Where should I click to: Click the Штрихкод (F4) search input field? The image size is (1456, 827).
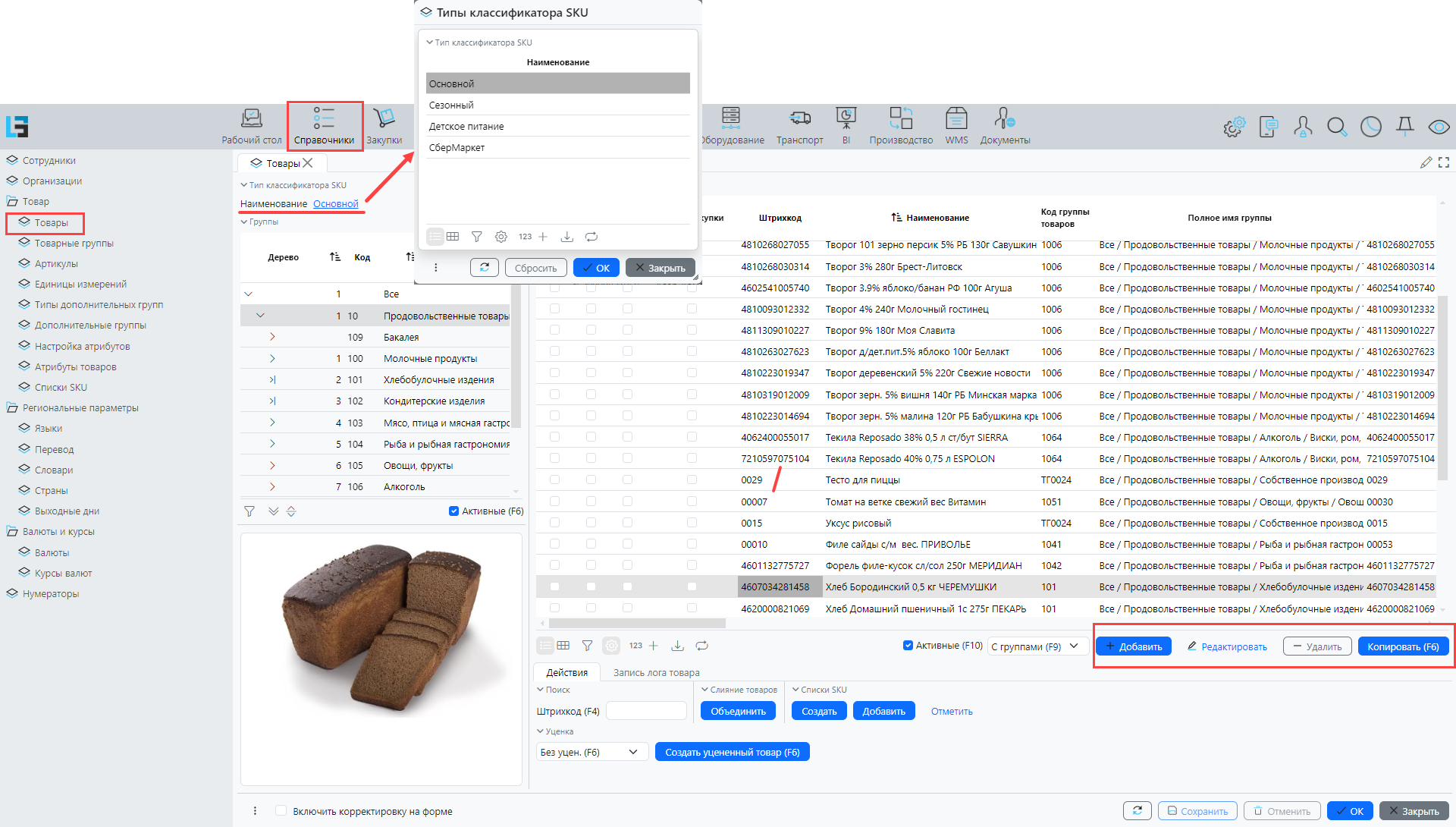pos(646,711)
